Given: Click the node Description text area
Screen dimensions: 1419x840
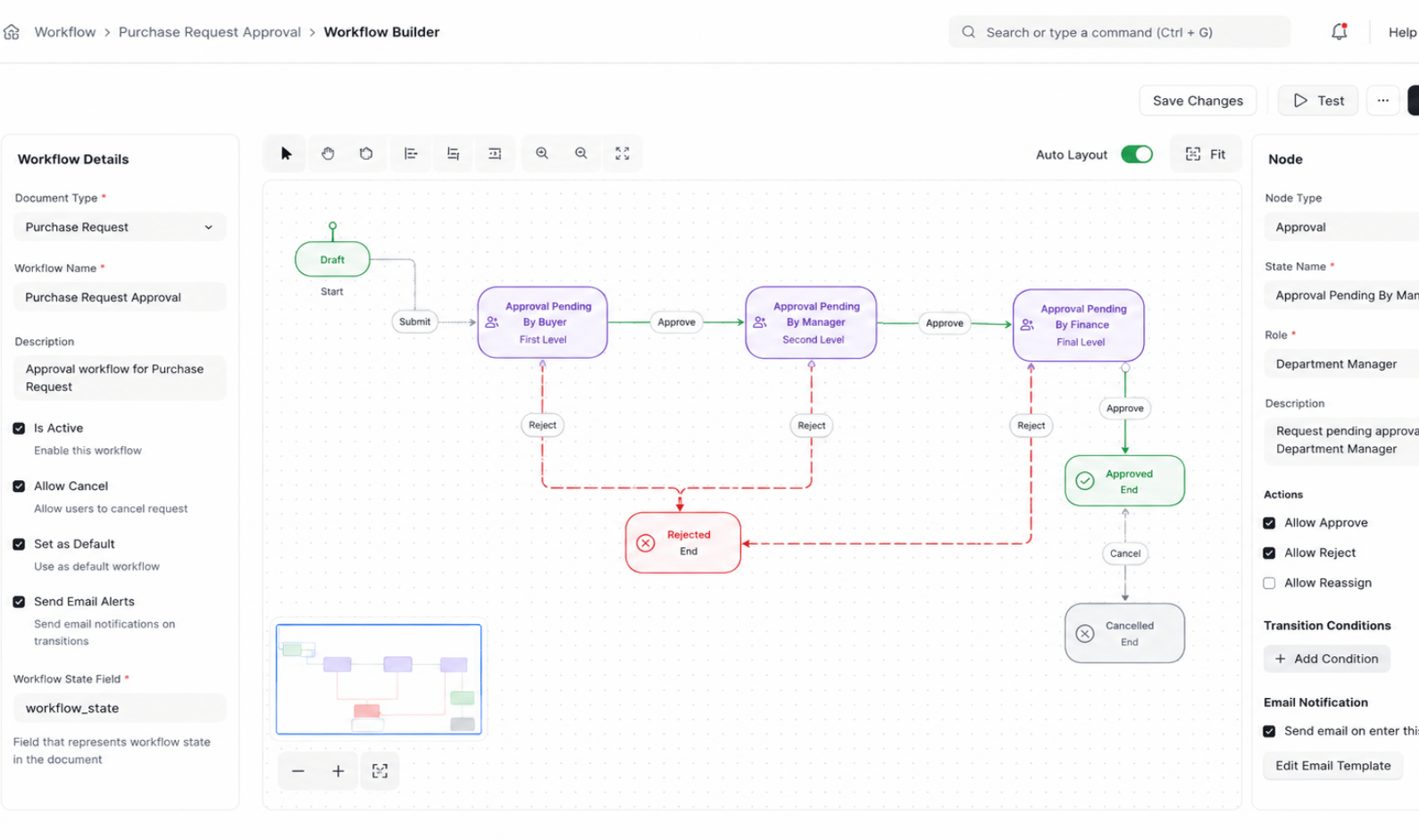Looking at the screenshot, I should click(x=1341, y=440).
